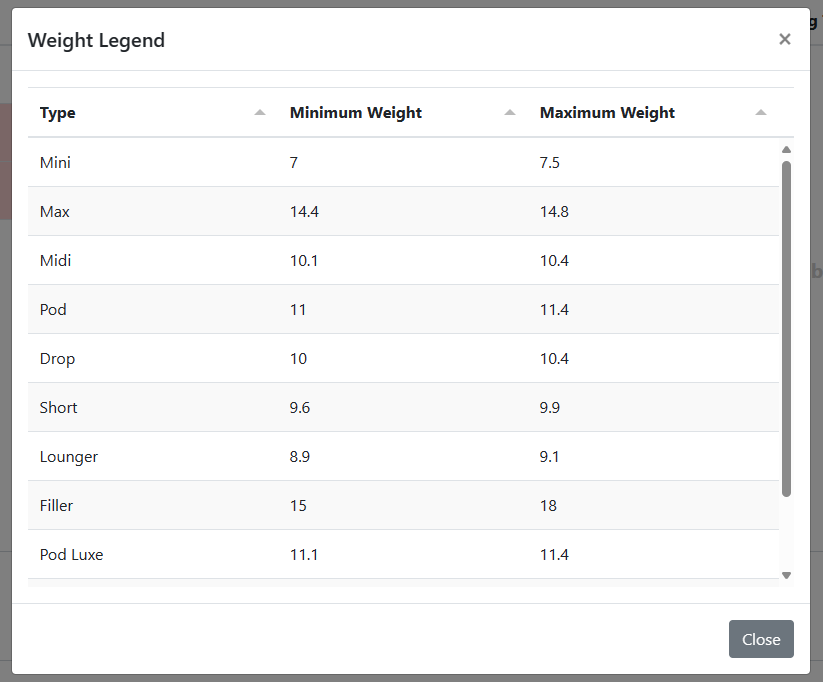The height and width of the screenshot is (682, 823).
Task: Click the scrollbar down arrow
Action: (x=786, y=575)
